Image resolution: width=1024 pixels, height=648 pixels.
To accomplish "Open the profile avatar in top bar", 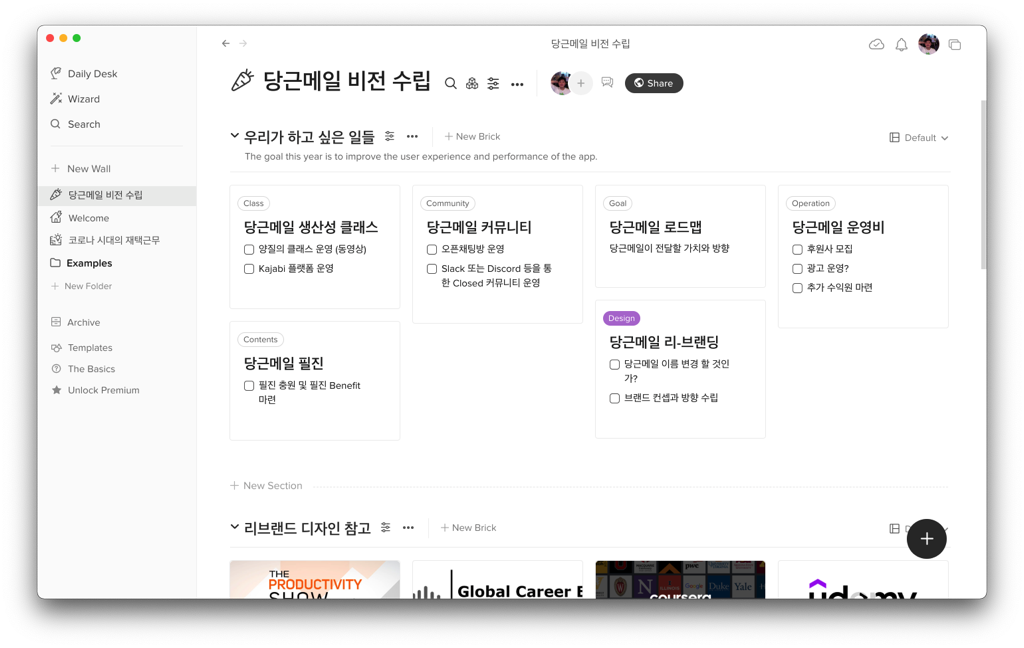I will tap(928, 44).
